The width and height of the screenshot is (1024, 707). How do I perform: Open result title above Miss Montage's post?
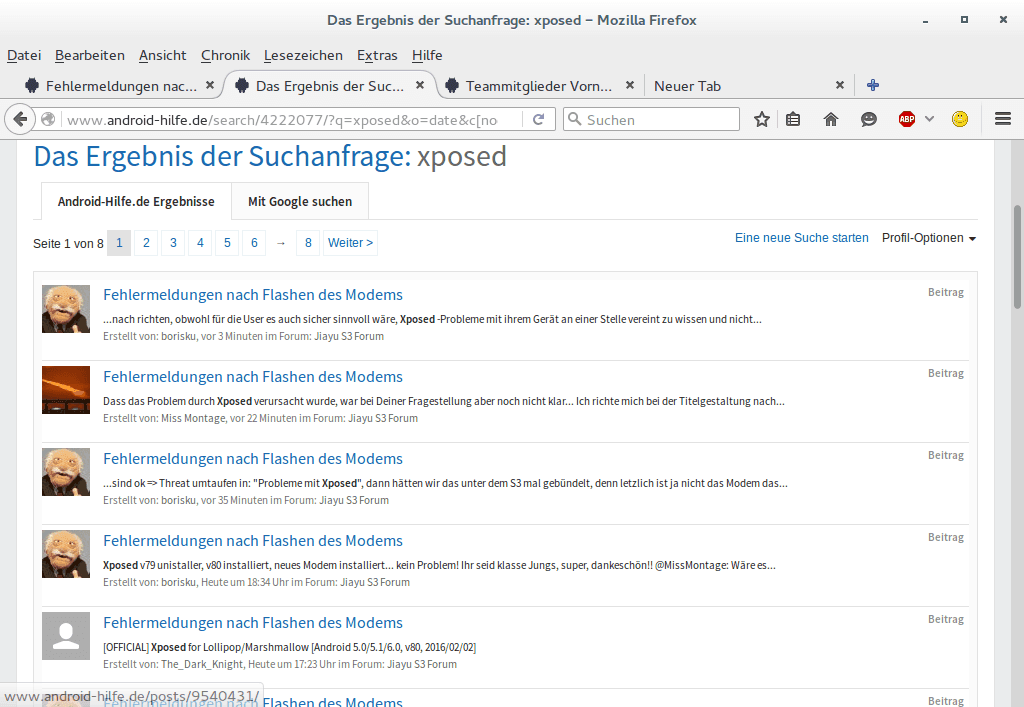pos(253,377)
